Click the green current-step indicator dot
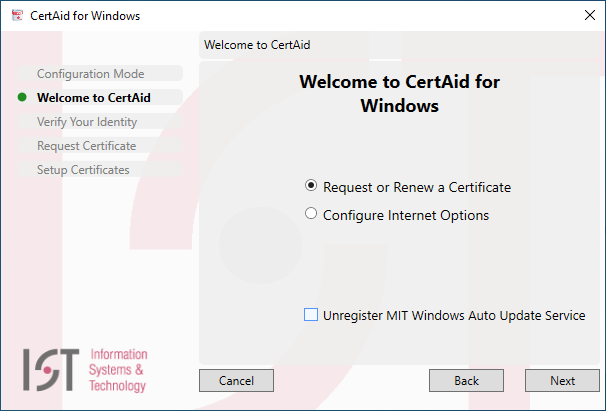The height and width of the screenshot is (411, 606). point(22,97)
